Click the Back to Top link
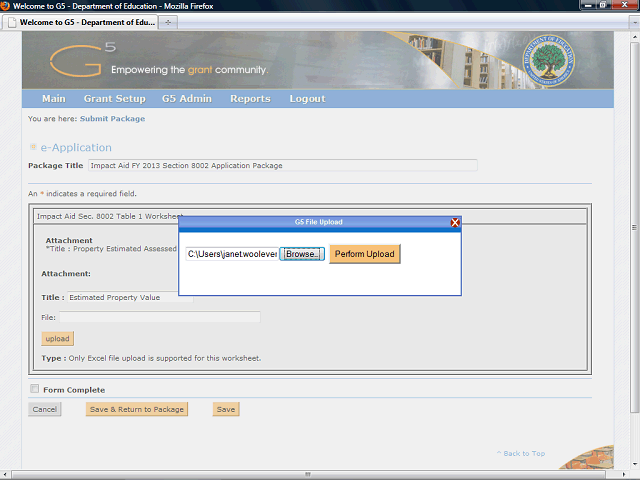 pos(521,453)
